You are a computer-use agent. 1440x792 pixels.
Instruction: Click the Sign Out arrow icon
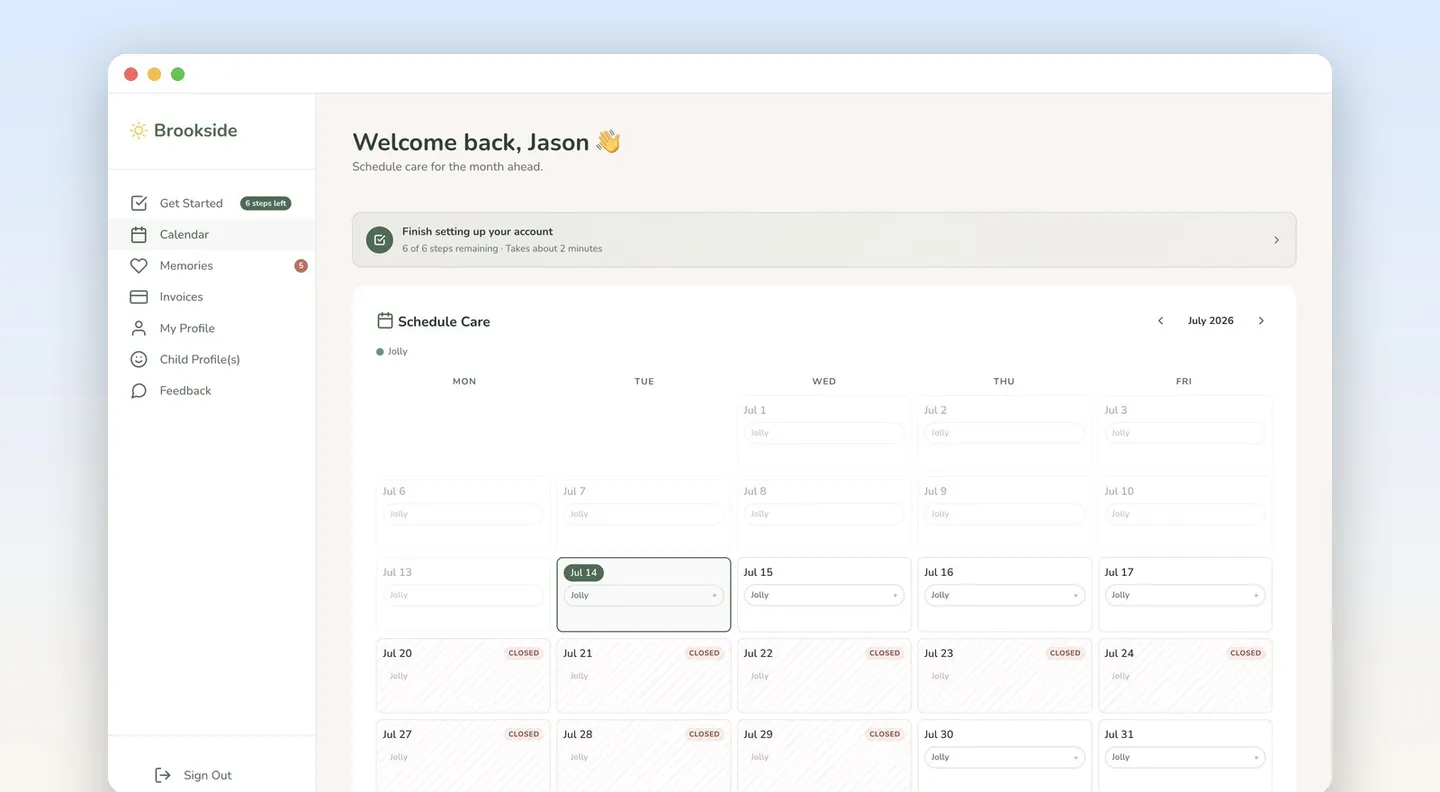pos(162,775)
